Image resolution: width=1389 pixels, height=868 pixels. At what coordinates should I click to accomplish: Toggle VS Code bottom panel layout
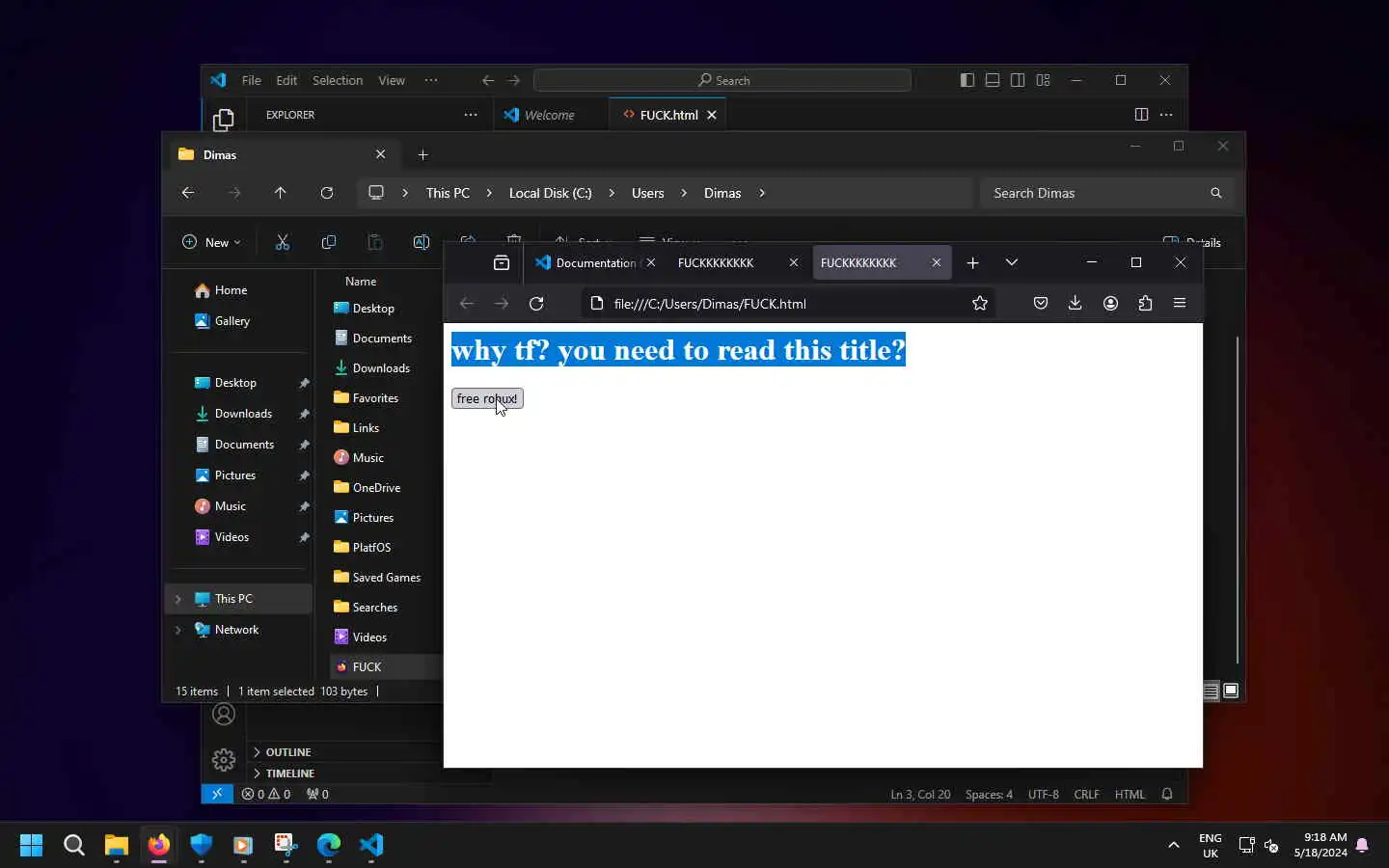point(992,80)
